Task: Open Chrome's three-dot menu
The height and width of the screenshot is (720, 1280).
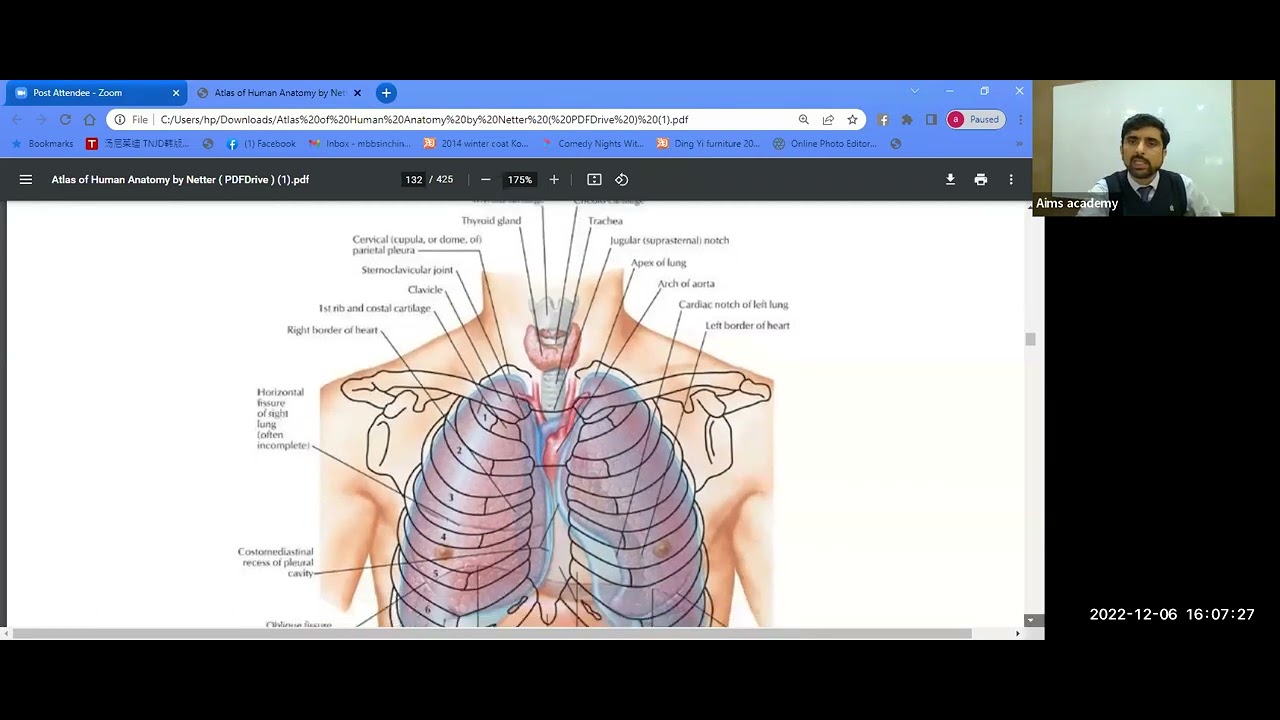Action: coord(1020,120)
